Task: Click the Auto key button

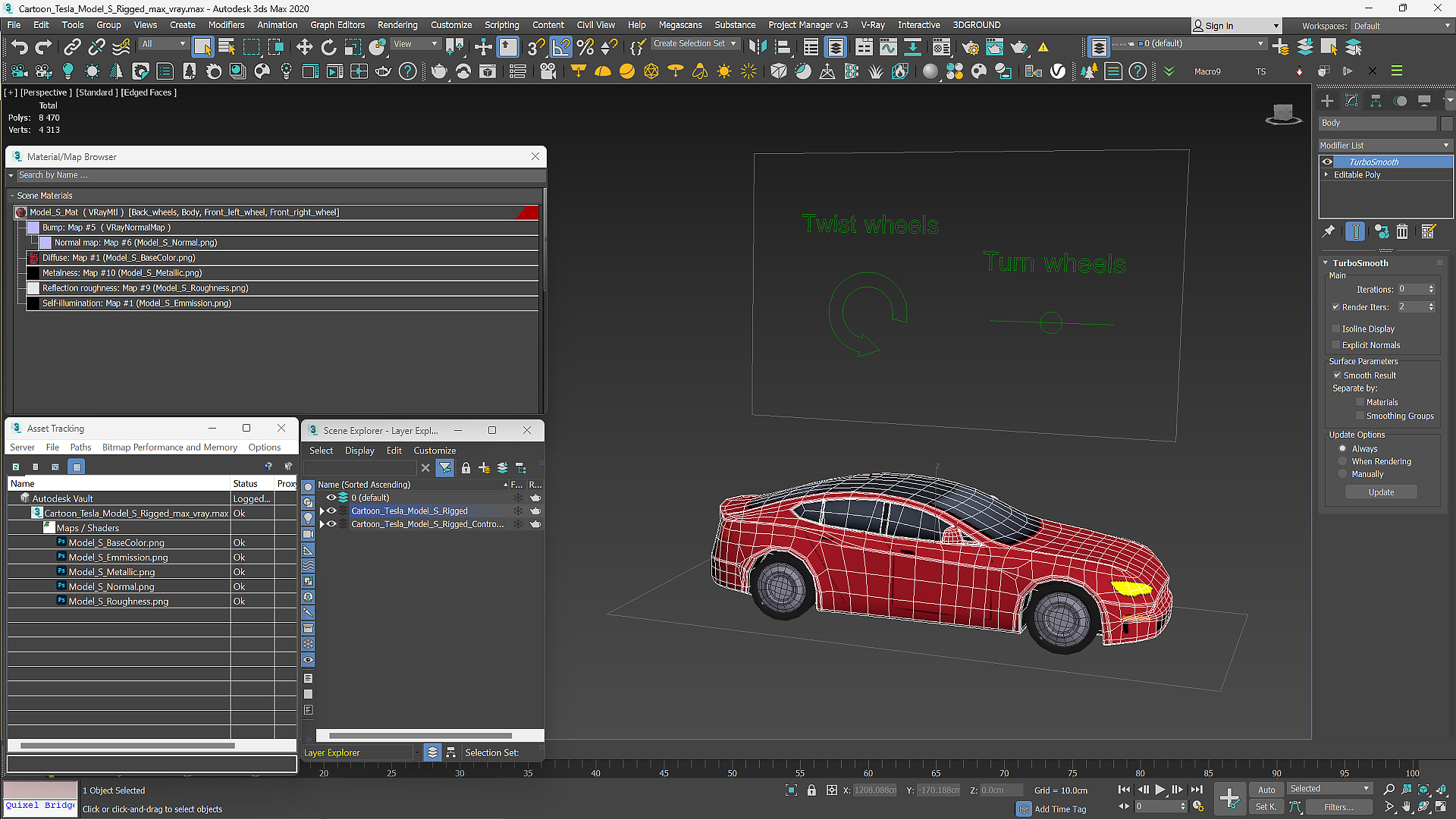Action: click(1266, 790)
